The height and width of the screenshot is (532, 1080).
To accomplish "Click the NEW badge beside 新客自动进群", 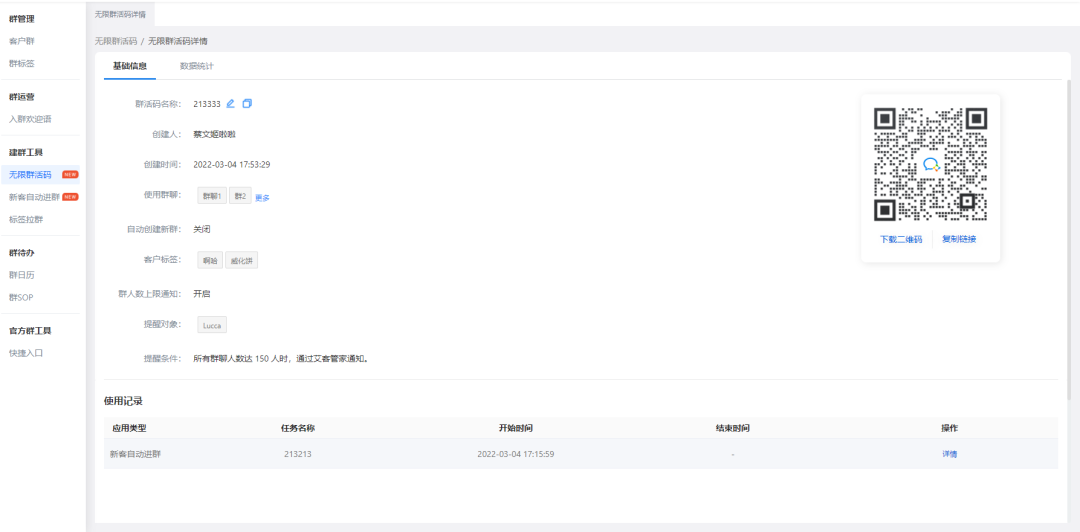I will (70, 197).
